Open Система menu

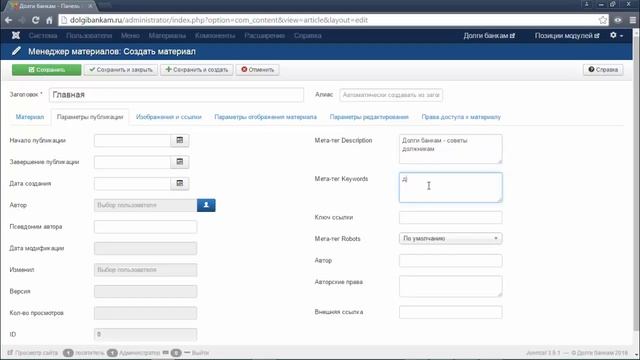[43, 36]
